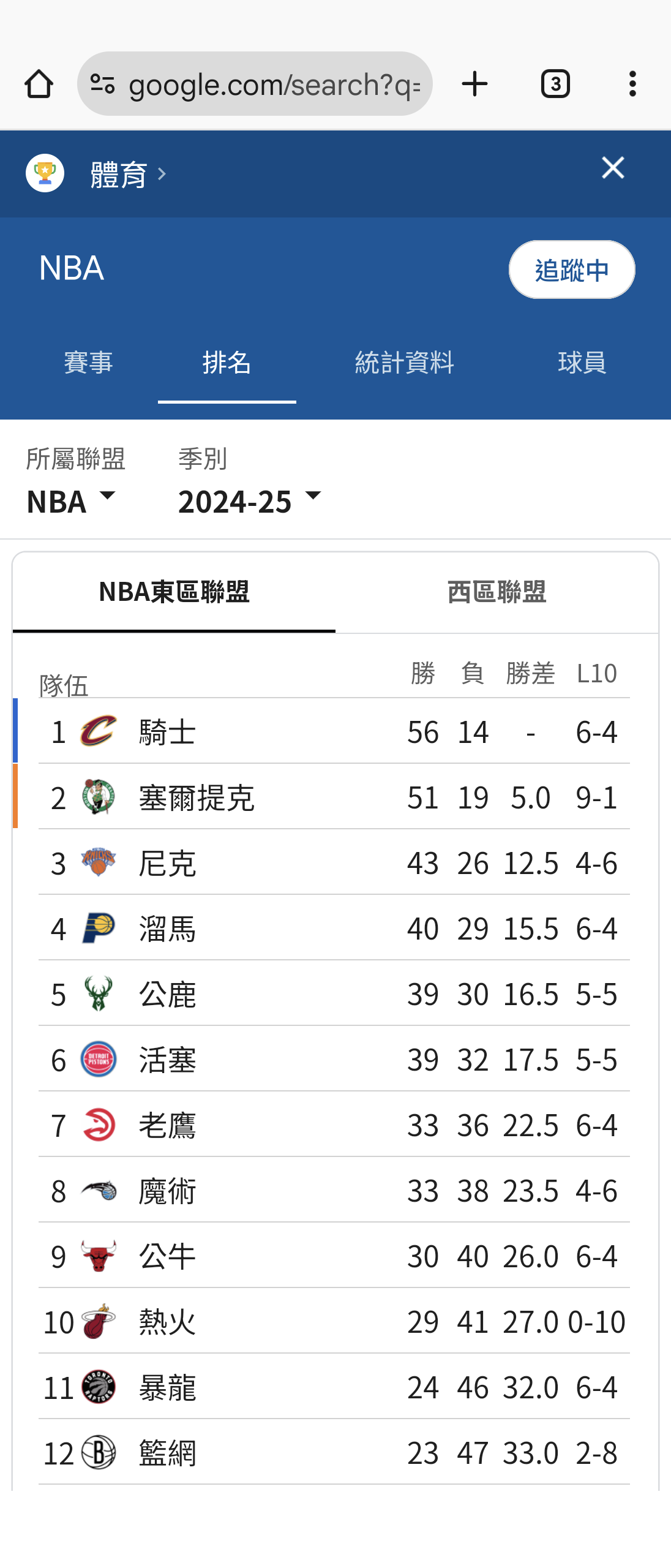The height and width of the screenshot is (1568, 671).
Task: Toggle the 追蹤中 following button
Action: (572, 269)
